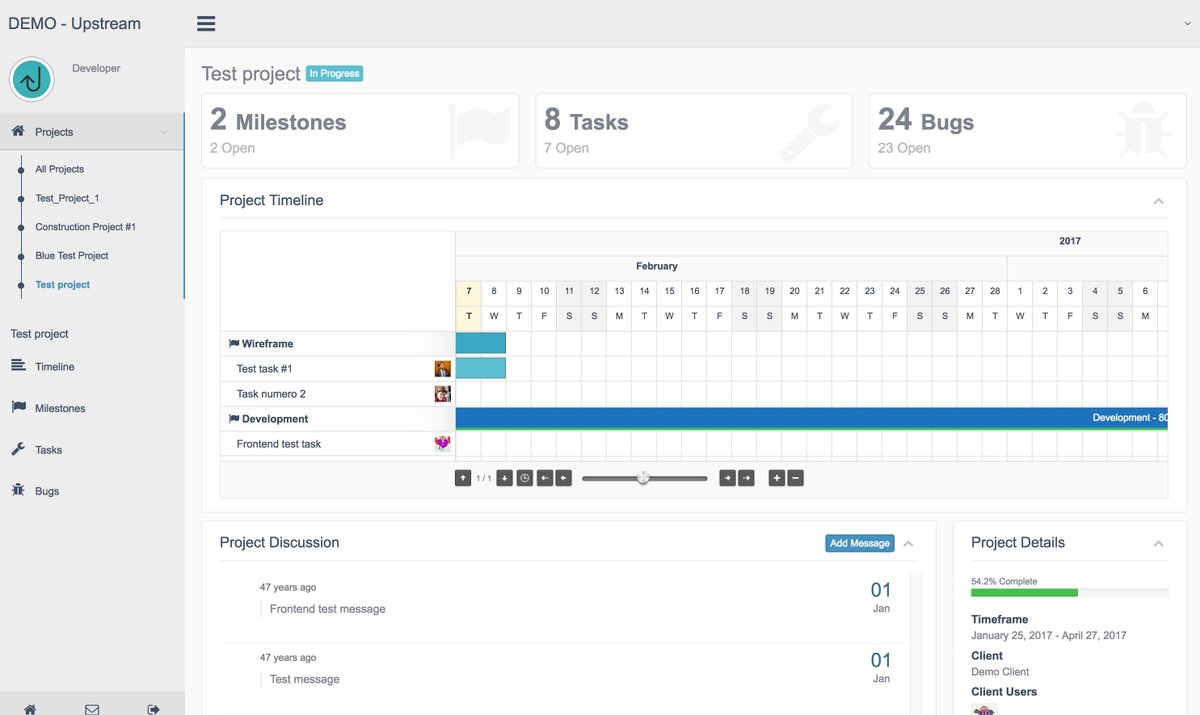
Task: Open the top-right user dropdown chevron
Action: (x=1187, y=23)
